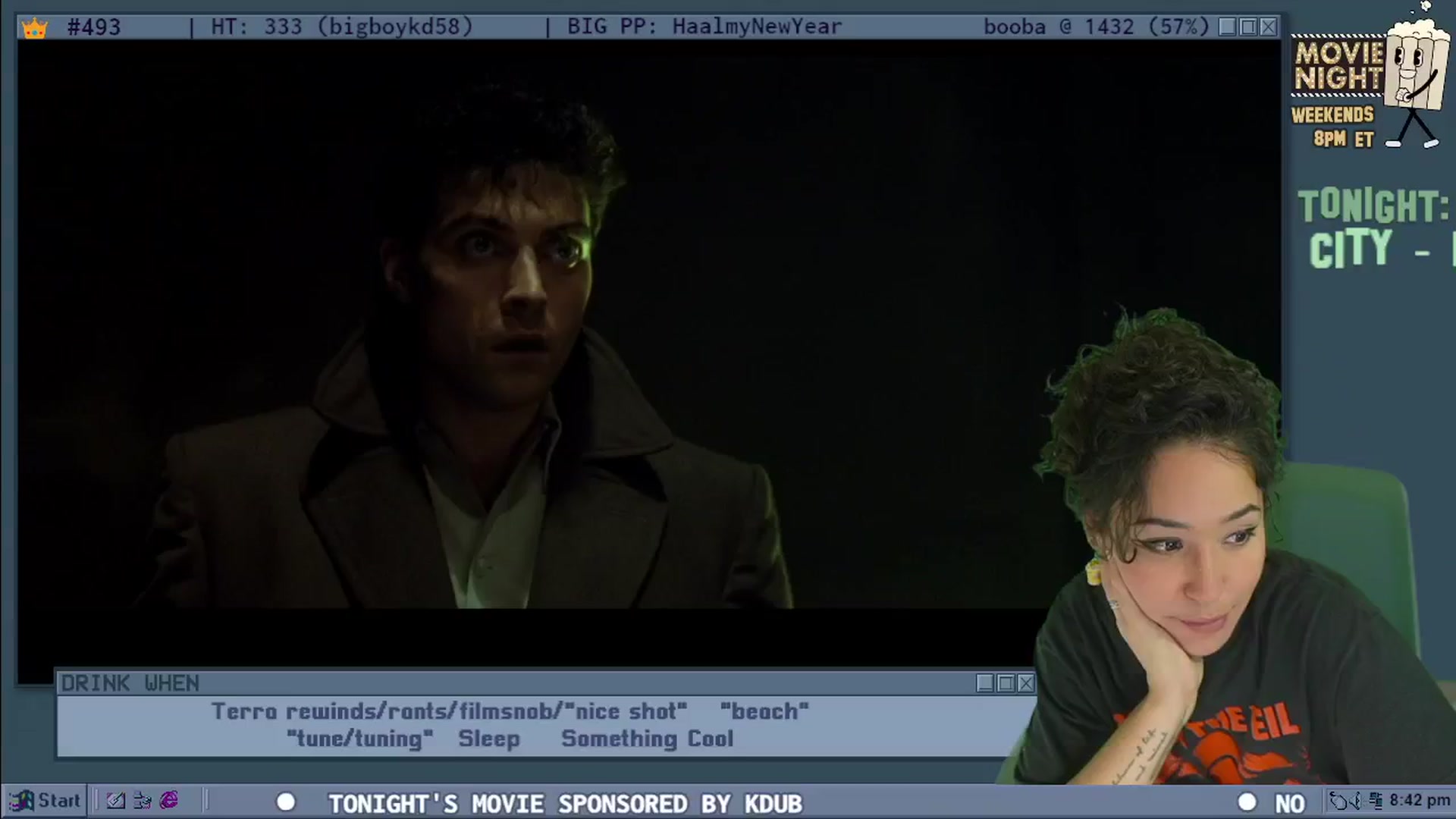Maximize the DRINK WHEN window
Screen dimensions: 1456x819
coord(1006,683)
